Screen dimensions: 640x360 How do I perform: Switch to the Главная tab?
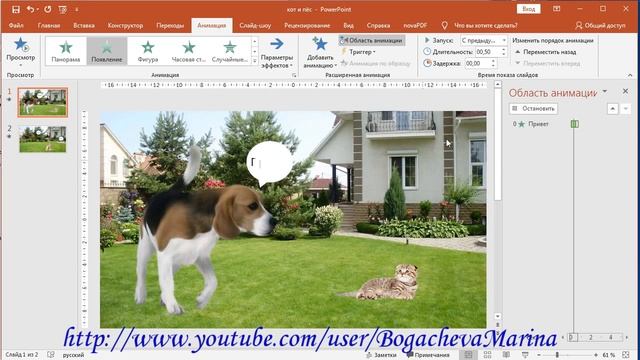(49, 25)
